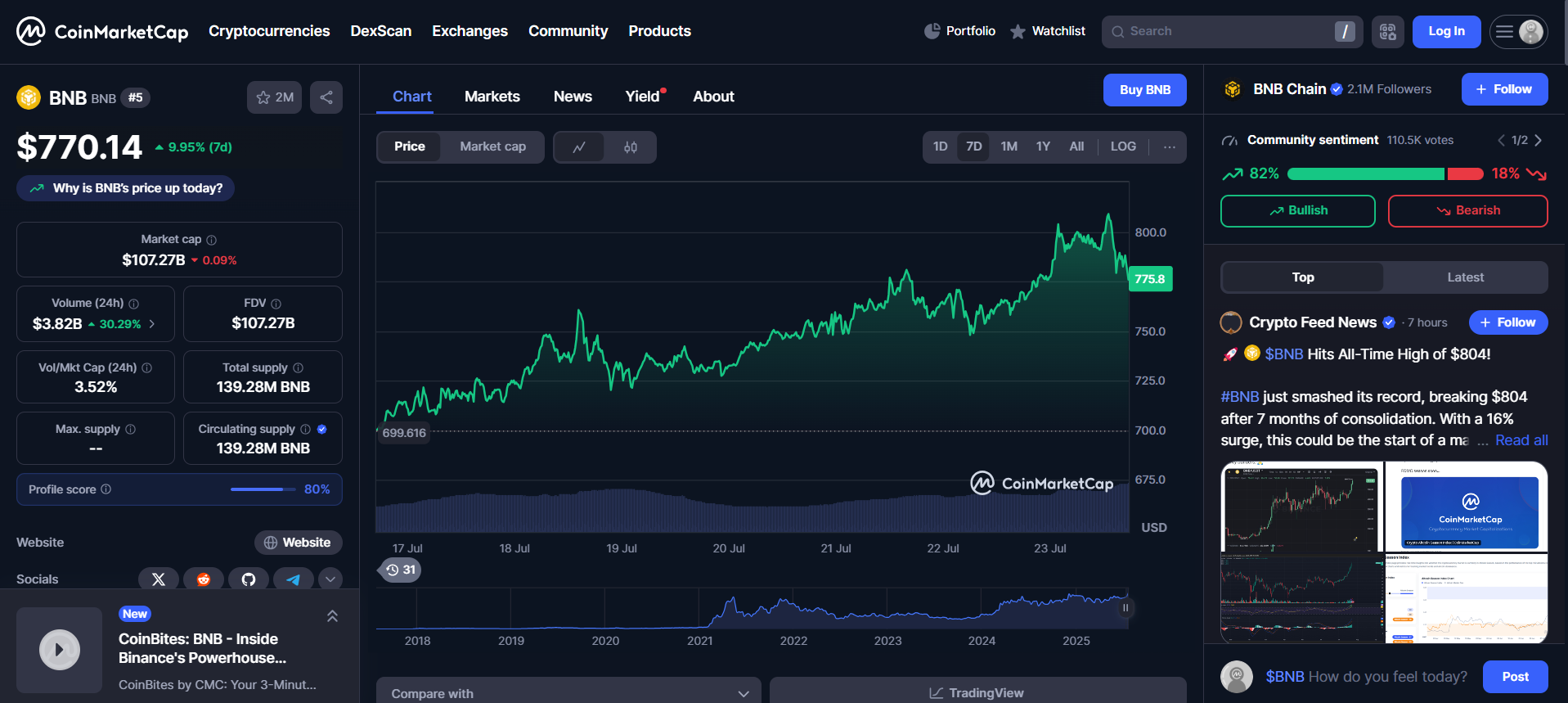
Task: Open the Products menu
Action: click(x=660, y=31)
